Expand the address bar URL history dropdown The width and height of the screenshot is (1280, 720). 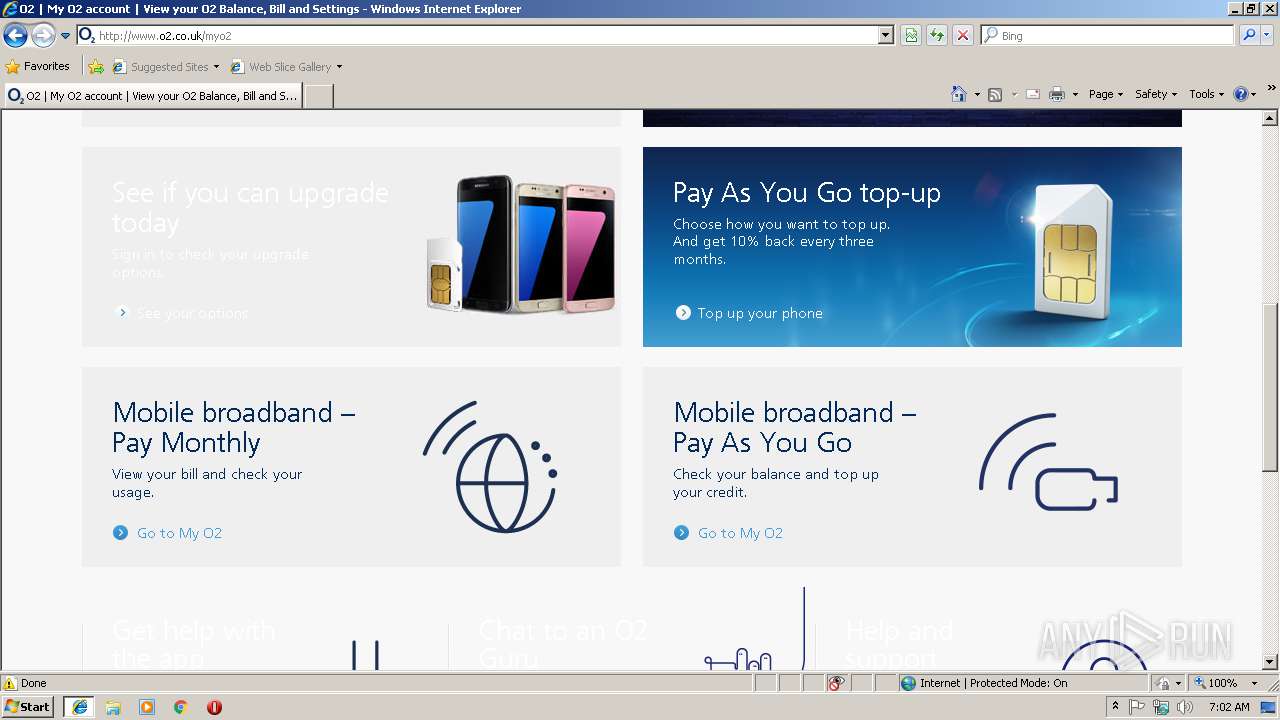click(885, 36)
